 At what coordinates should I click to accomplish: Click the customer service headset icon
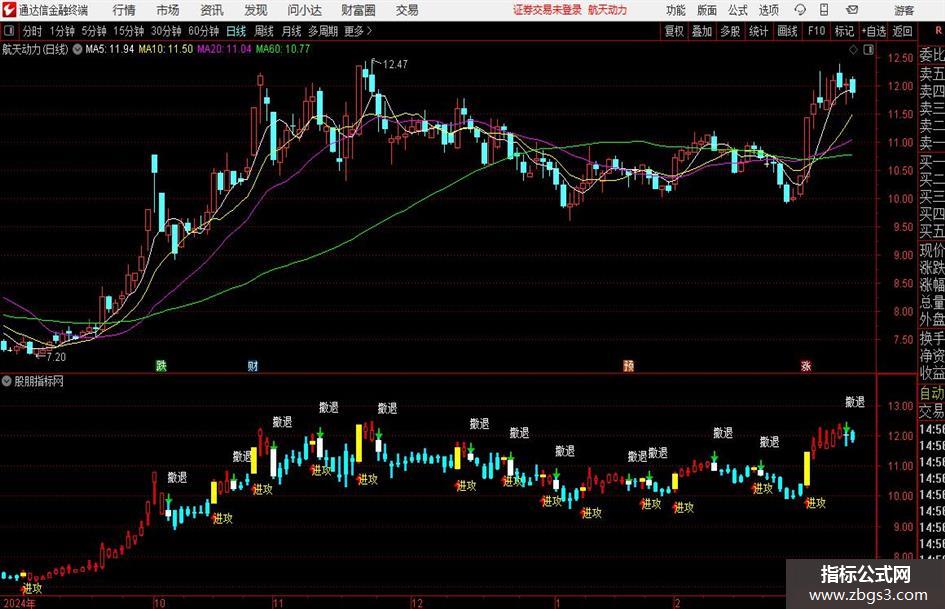pos(800,10)
